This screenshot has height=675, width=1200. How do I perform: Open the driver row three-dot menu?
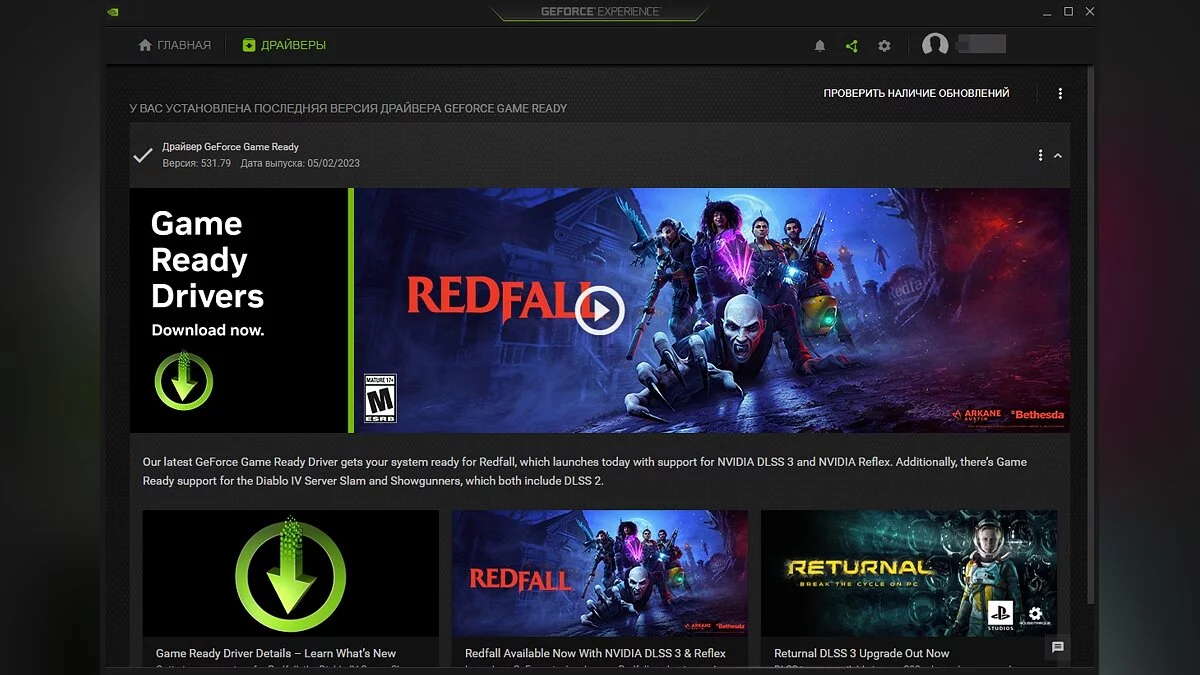[x=1040, y=155]
